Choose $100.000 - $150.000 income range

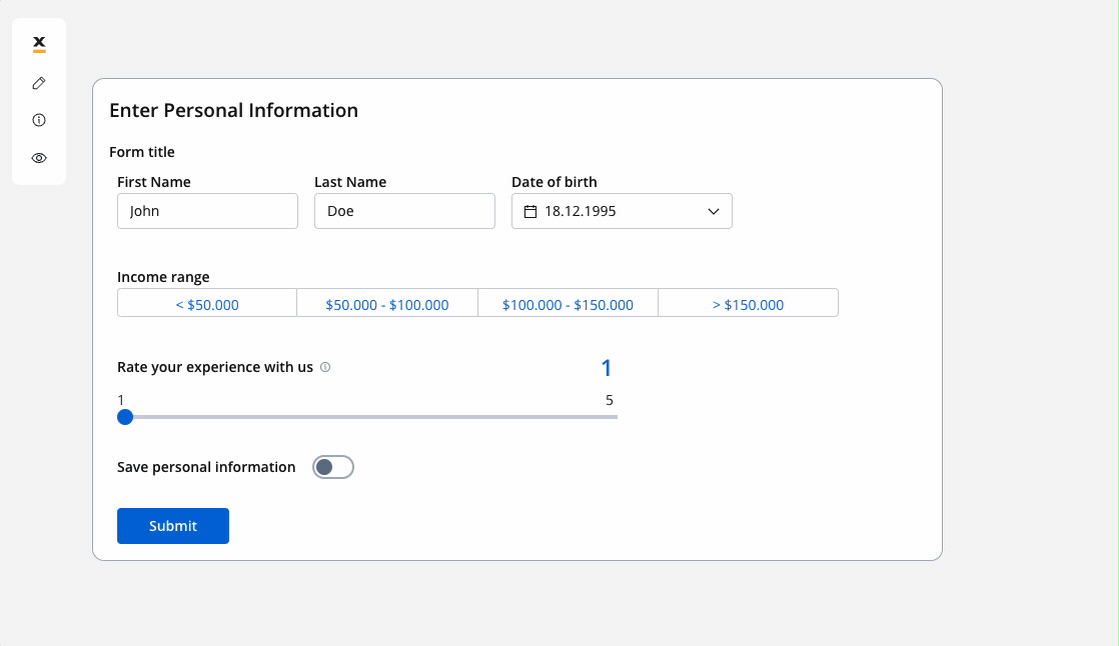coord(567,303)
